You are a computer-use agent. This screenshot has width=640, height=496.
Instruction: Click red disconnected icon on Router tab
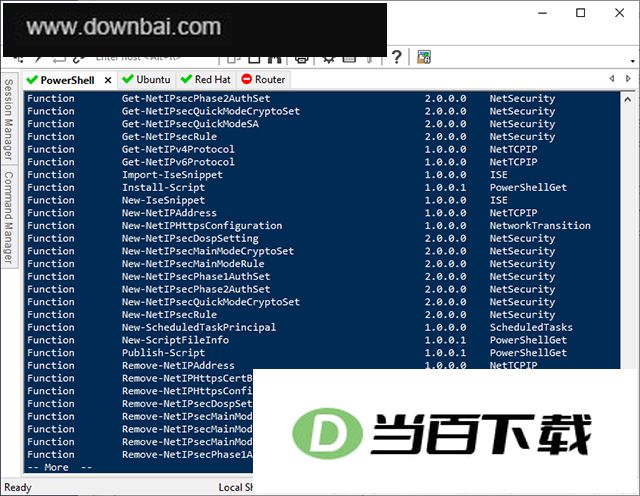[247, 79]
